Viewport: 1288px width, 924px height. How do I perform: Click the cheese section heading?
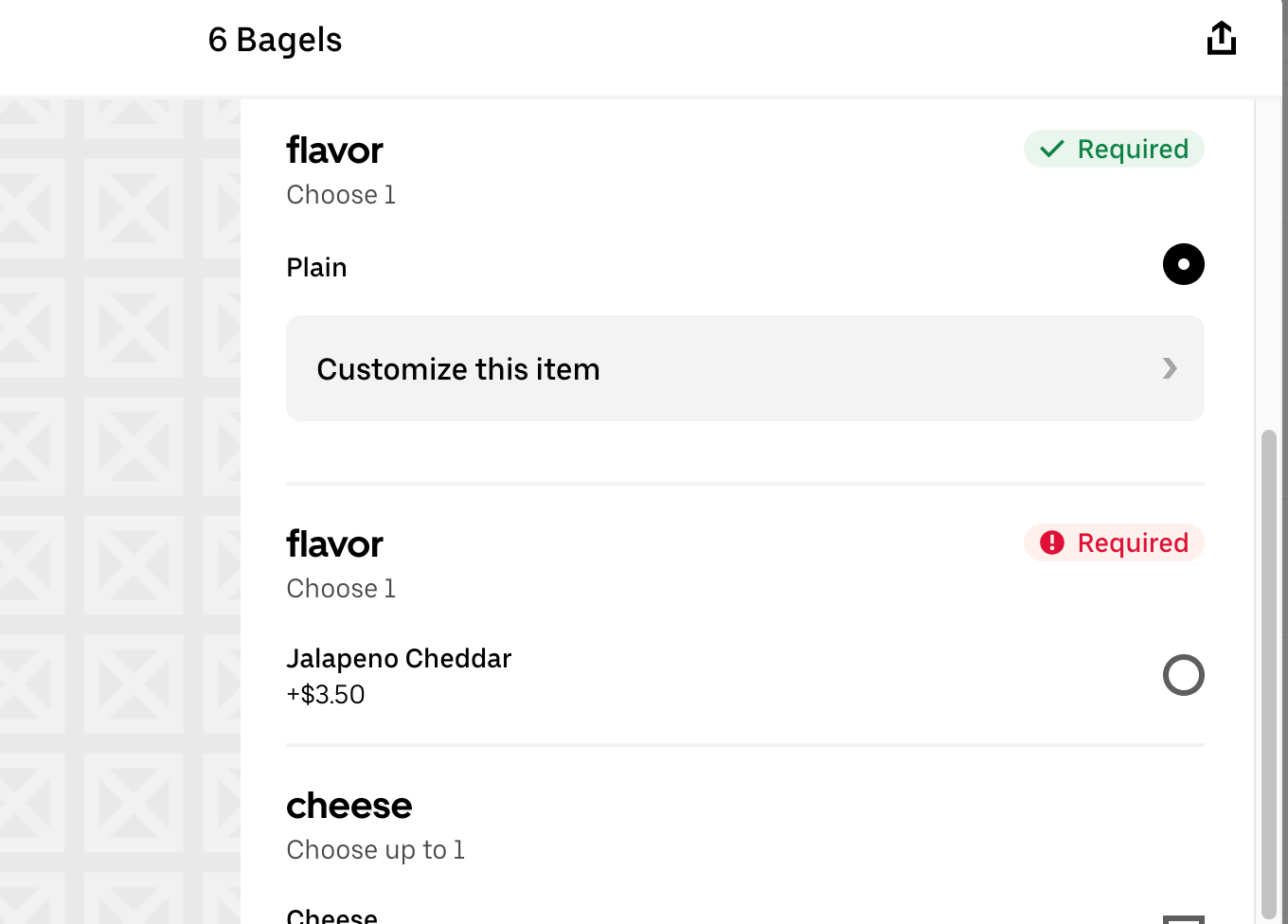point(349,806)
